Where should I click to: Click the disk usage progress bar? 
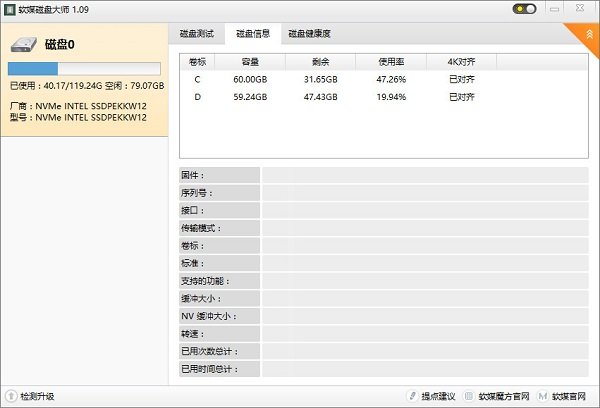(84, 69)
